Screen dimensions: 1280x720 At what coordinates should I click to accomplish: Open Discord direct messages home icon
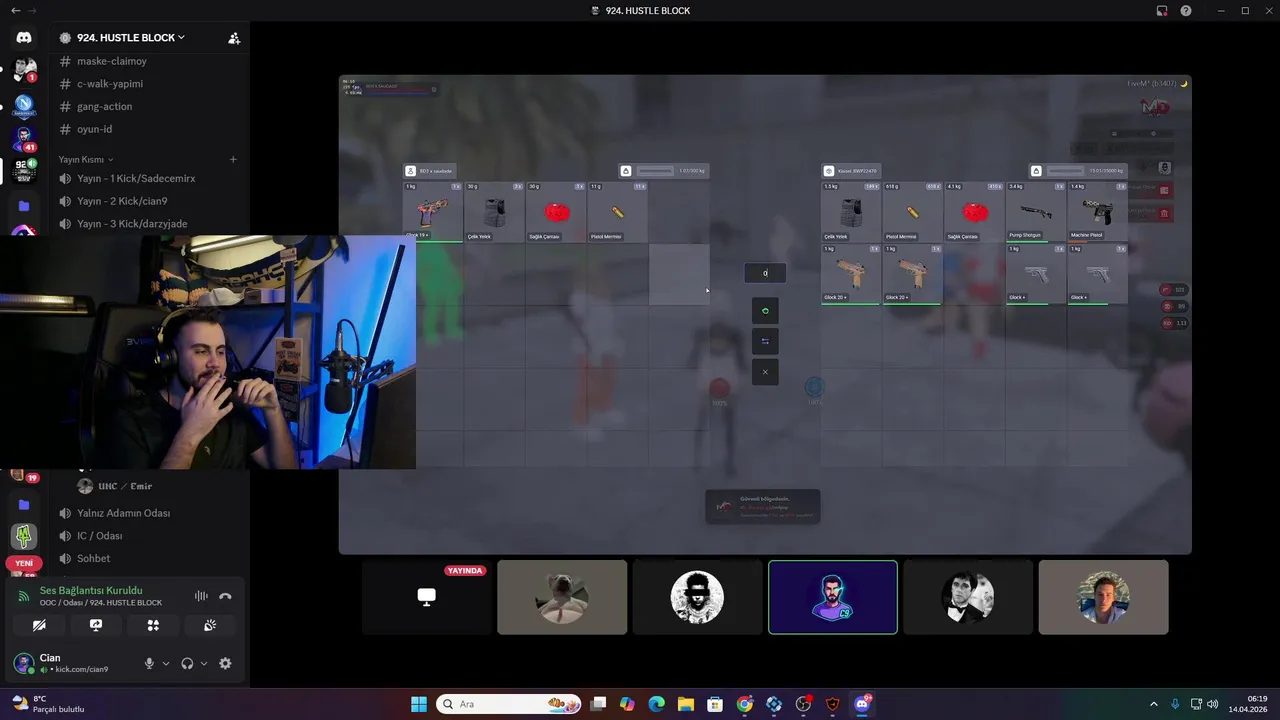pyautogui.click(x=24, y=37)
